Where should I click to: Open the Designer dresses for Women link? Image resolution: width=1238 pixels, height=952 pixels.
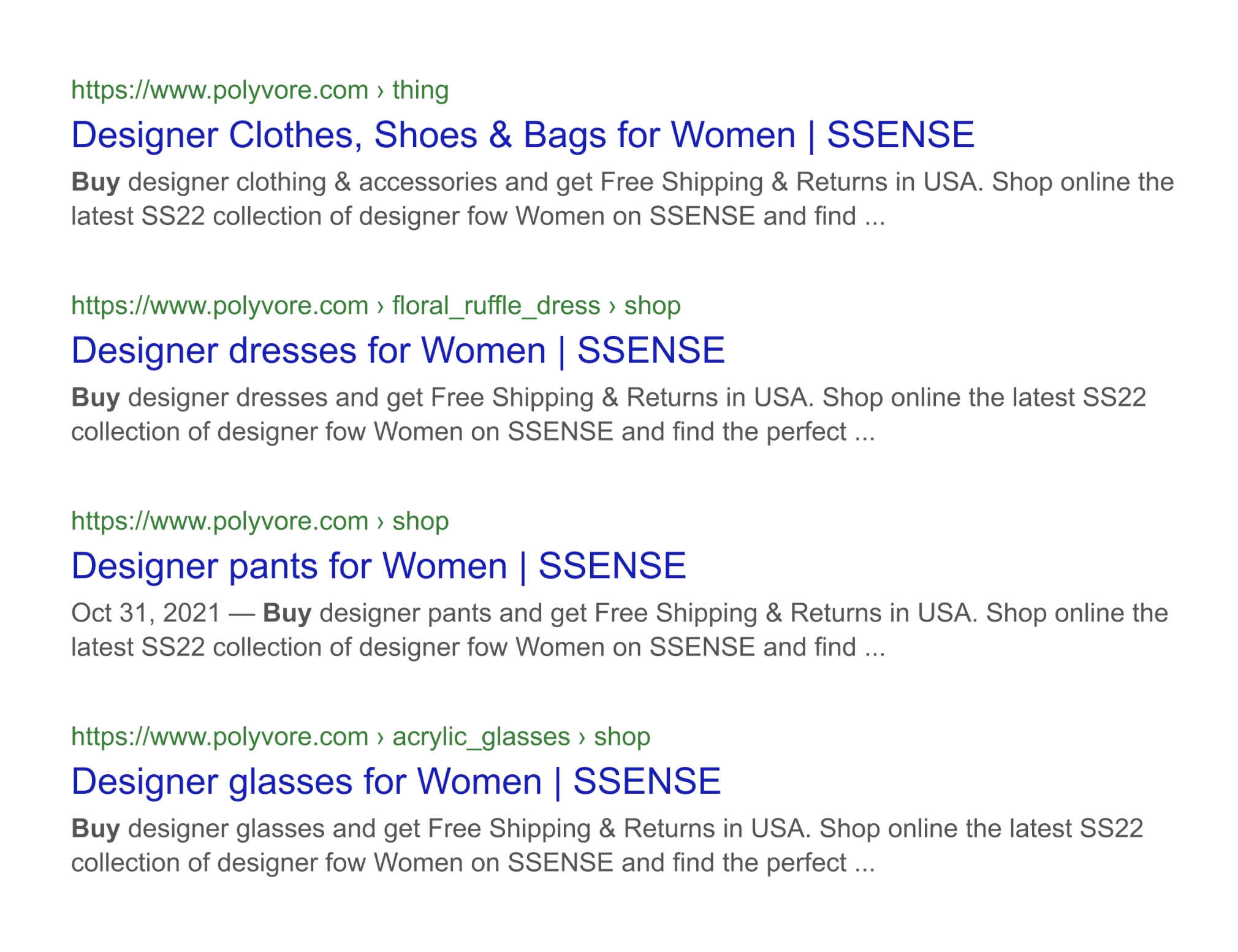[x=398, y=350]
